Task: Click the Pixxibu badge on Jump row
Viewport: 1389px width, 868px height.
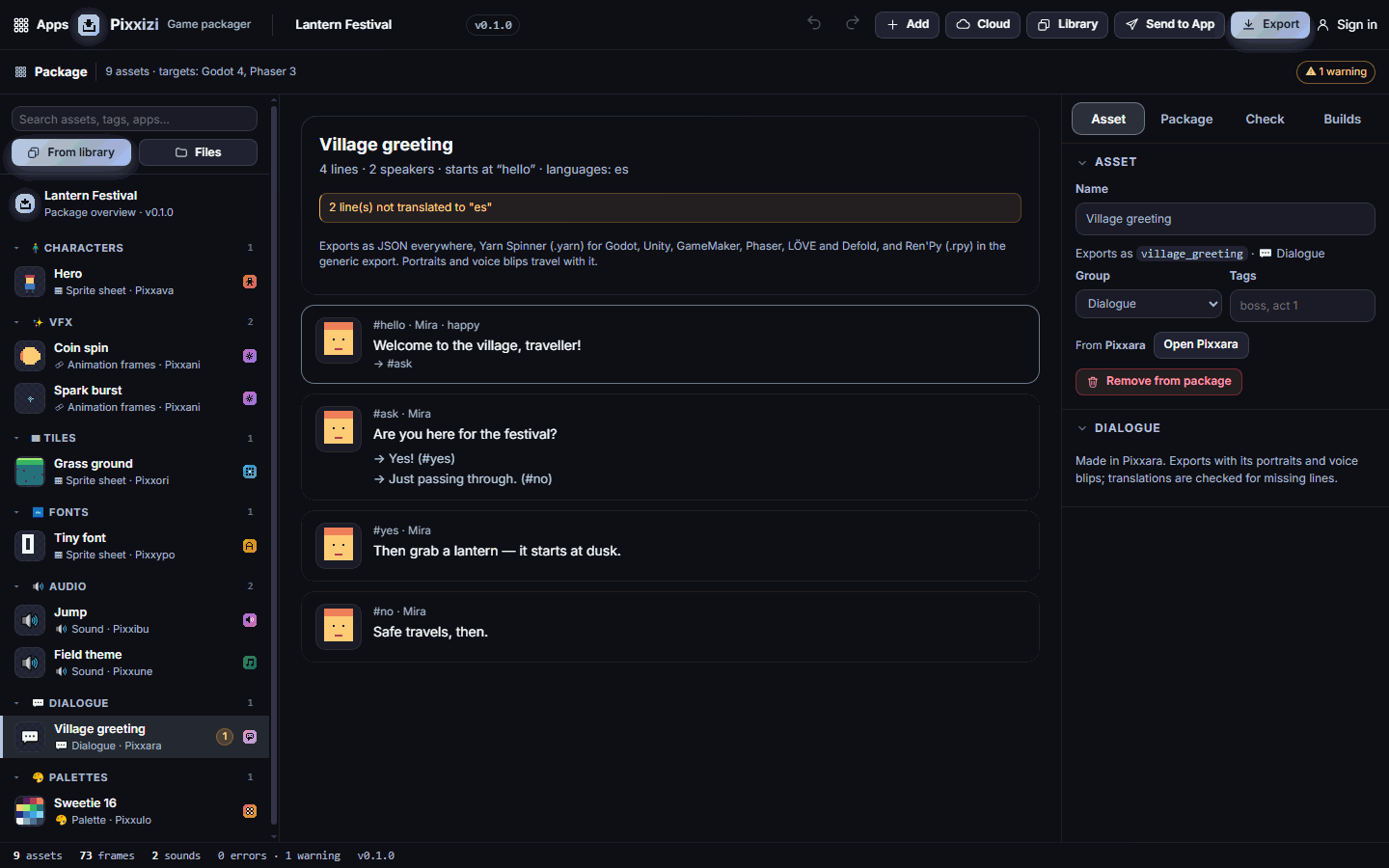Action: click(250, 620)
